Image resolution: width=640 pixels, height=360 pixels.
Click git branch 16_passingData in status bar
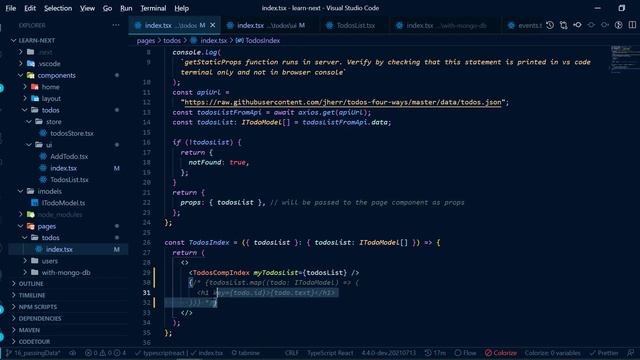click(33, 353)
